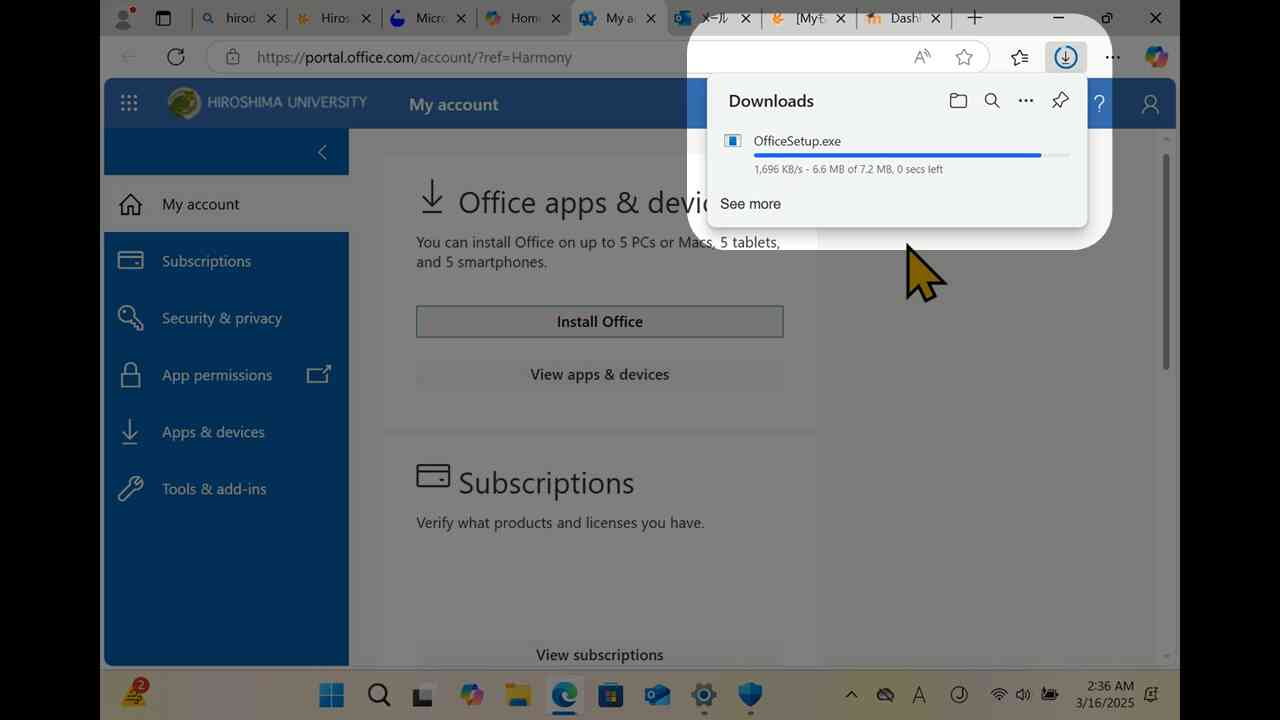Close the hirod search tab
The image size is (1280, 720).
click(271, 18)
